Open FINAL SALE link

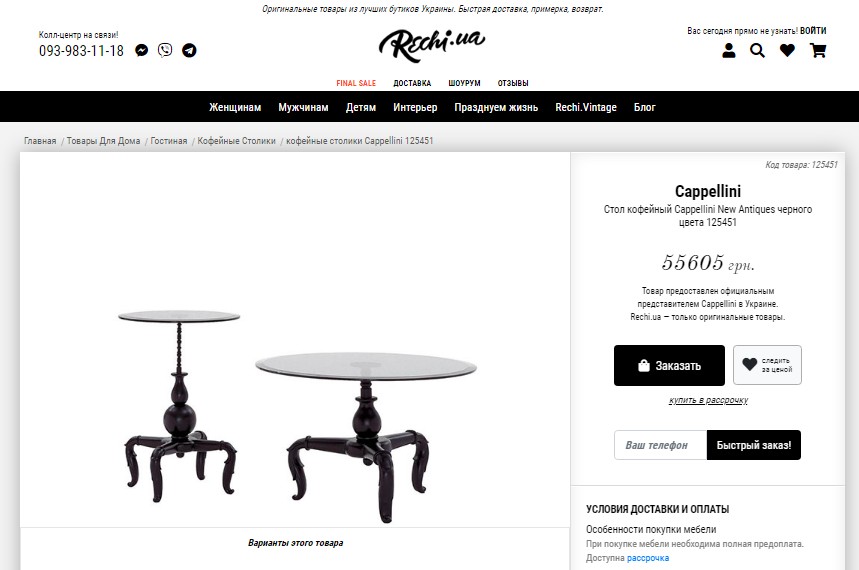356,83
